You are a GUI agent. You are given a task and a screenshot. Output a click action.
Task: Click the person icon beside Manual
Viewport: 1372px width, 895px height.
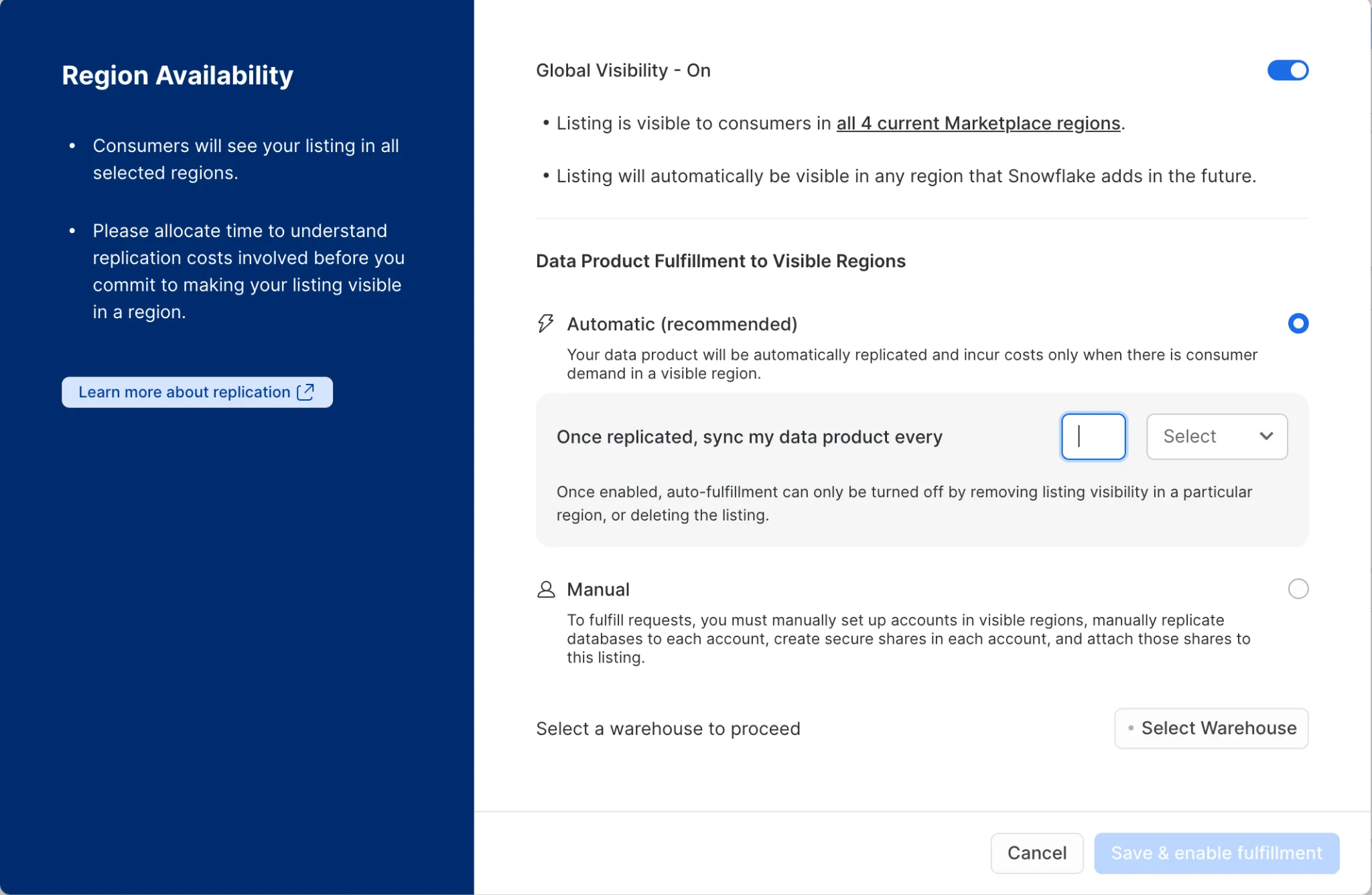click(x=546, y=590)
